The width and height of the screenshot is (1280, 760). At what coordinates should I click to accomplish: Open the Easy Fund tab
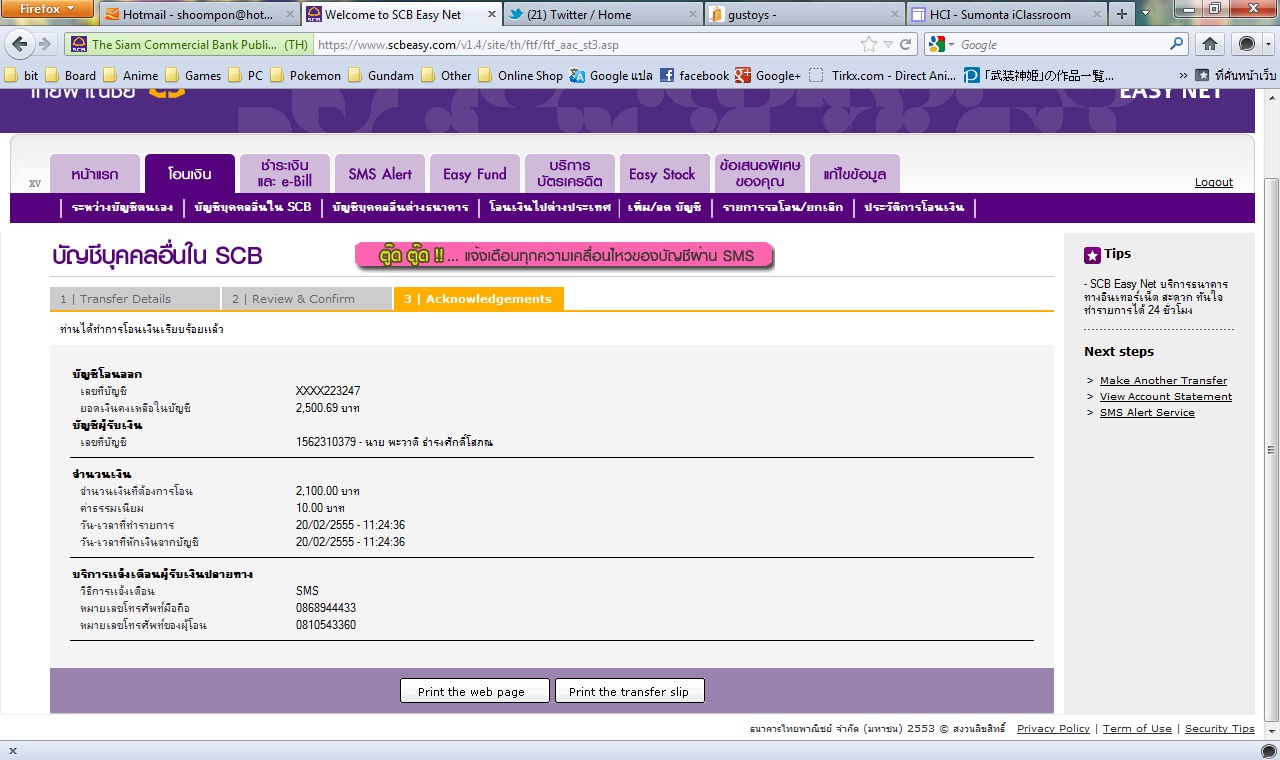[x=475, y=174]
